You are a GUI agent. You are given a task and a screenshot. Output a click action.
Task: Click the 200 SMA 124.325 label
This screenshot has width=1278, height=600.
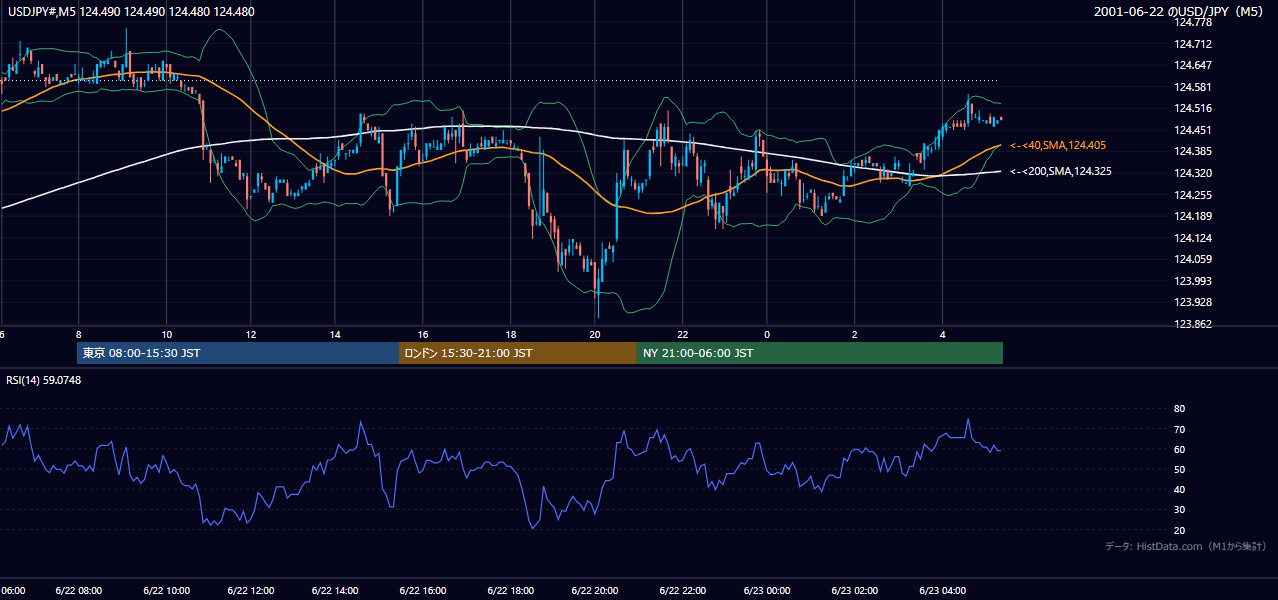[x=1061, y=172]
